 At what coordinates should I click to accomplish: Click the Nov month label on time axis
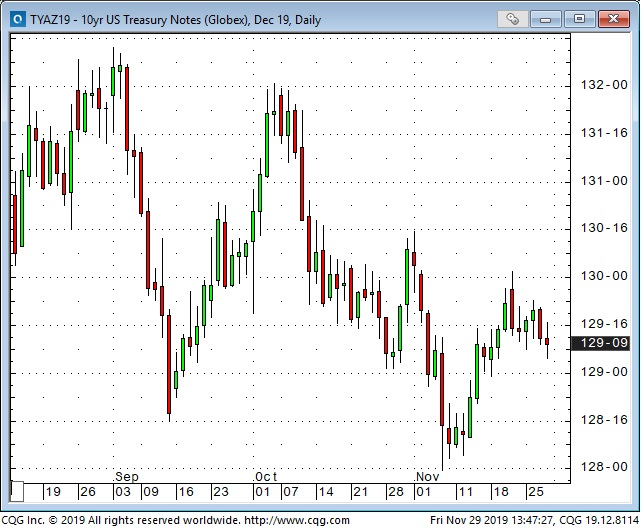[427, 476]
